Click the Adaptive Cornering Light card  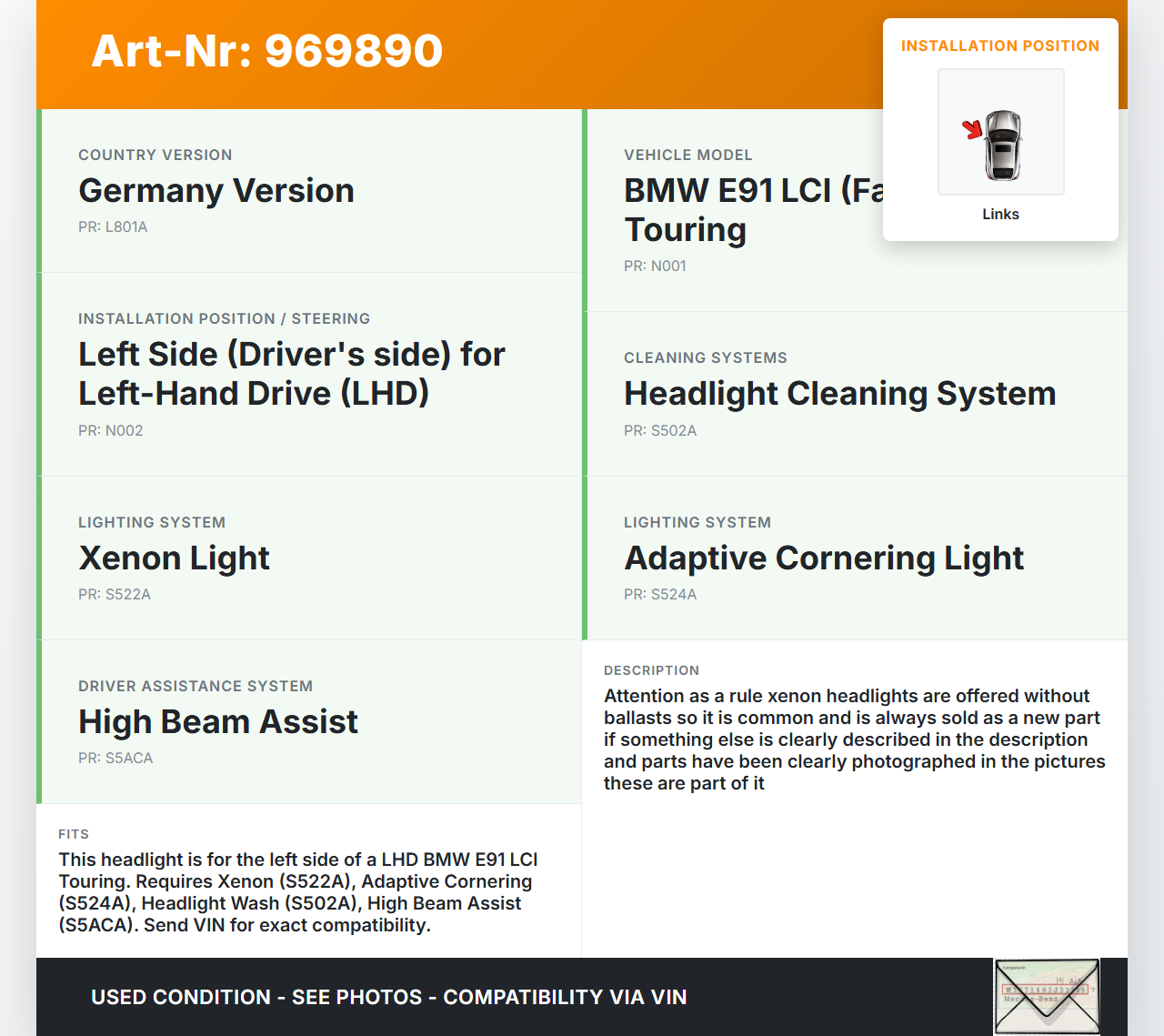(823, 558)
